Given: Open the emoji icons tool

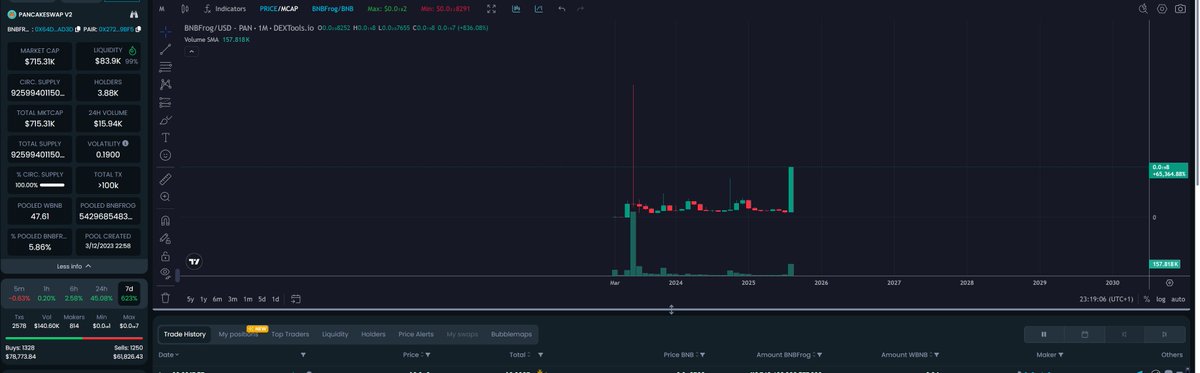Looking at the screenshot, I should tap(165, 155).
